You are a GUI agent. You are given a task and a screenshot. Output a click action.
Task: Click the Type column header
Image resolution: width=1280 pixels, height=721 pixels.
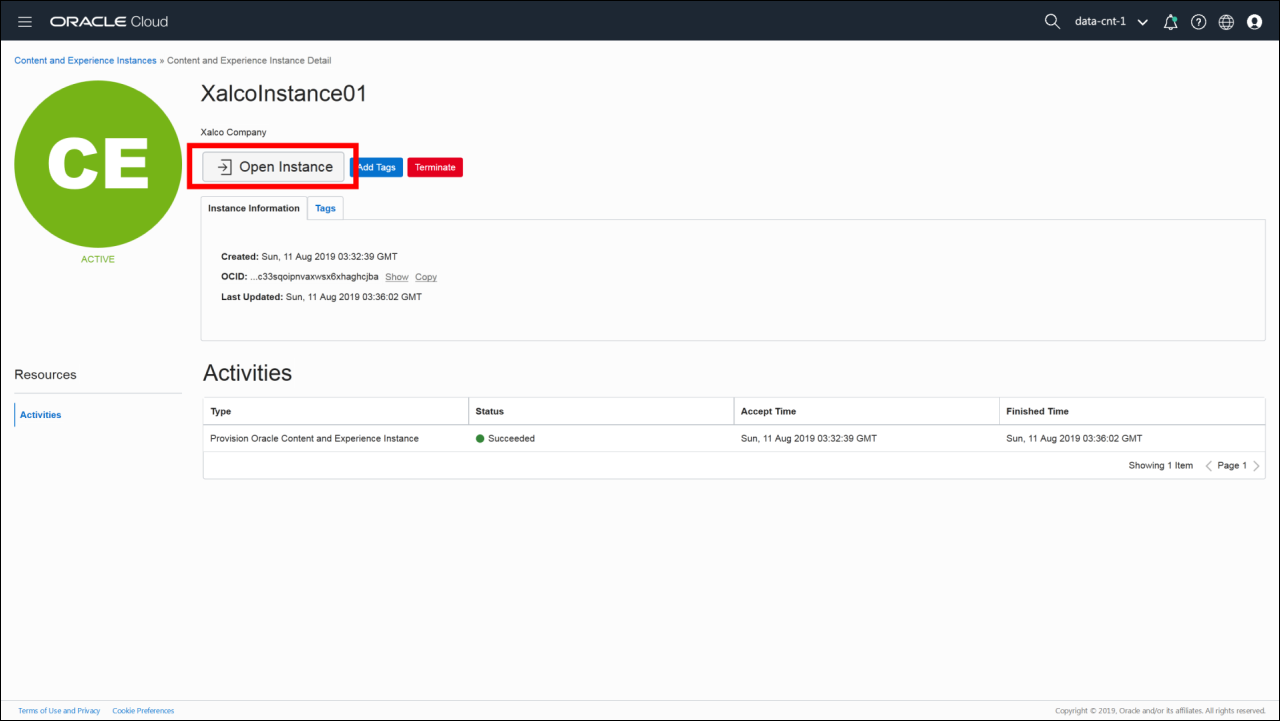(x=336, y=411)
